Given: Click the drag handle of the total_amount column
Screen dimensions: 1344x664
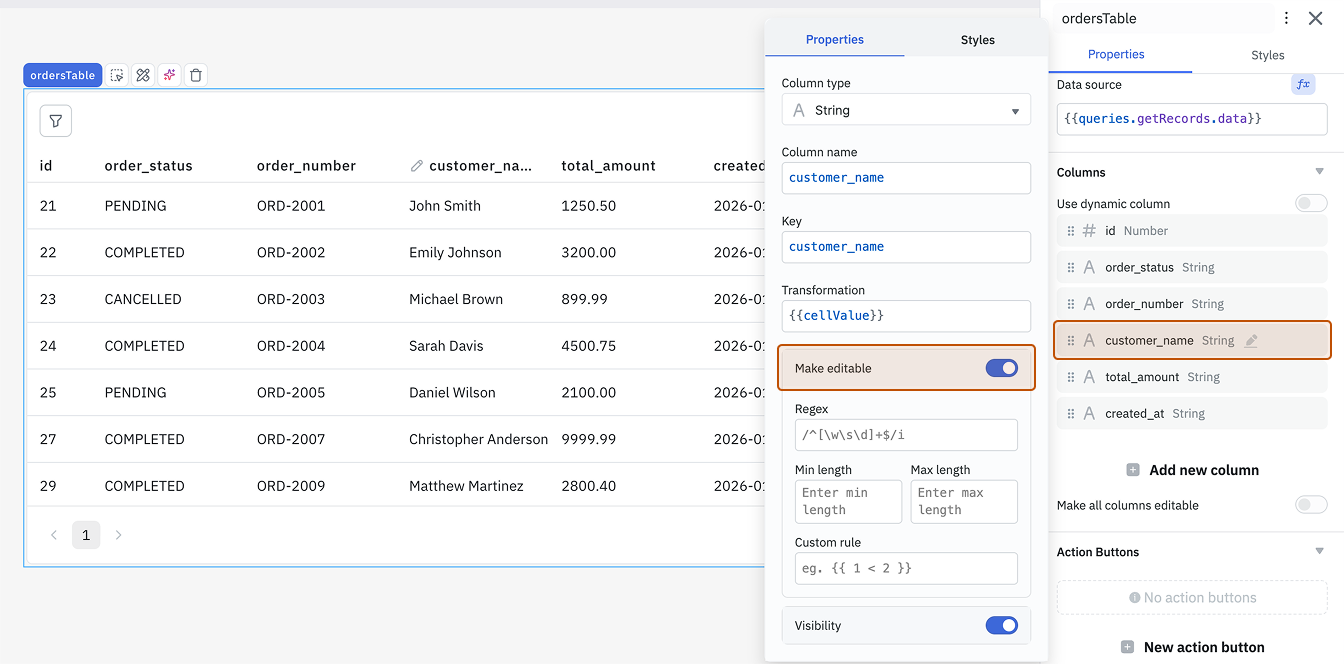Looking at the screenshot, I should (1071, 377).
